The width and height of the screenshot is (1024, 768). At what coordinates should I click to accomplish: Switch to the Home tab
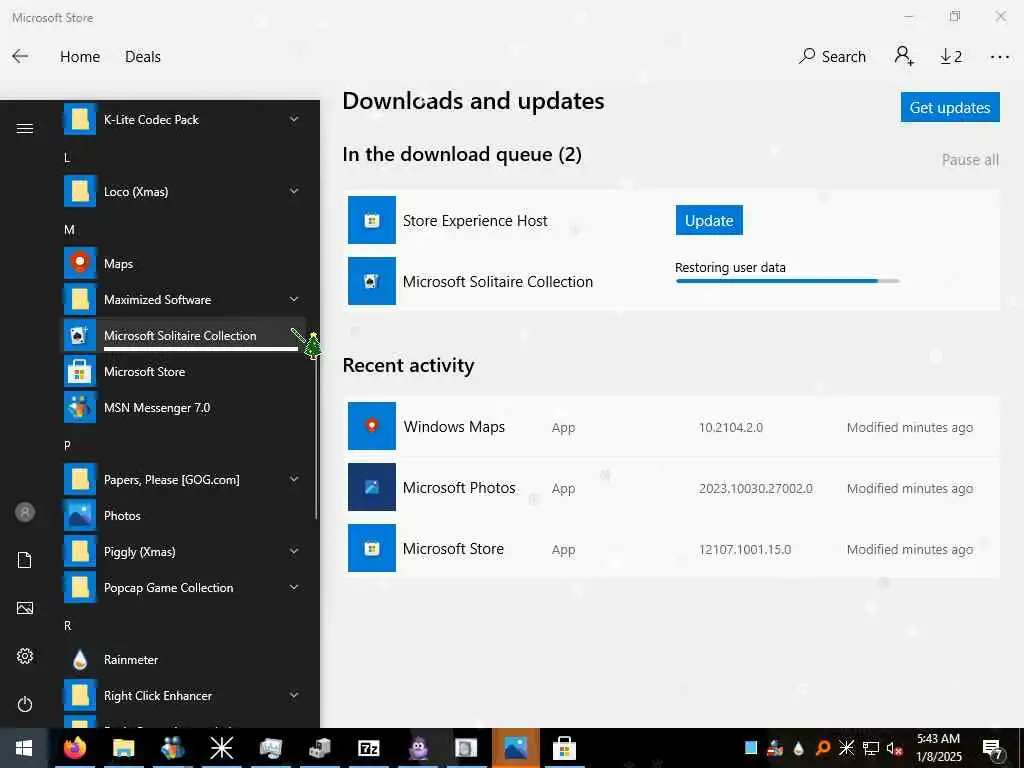pos(80,57)
